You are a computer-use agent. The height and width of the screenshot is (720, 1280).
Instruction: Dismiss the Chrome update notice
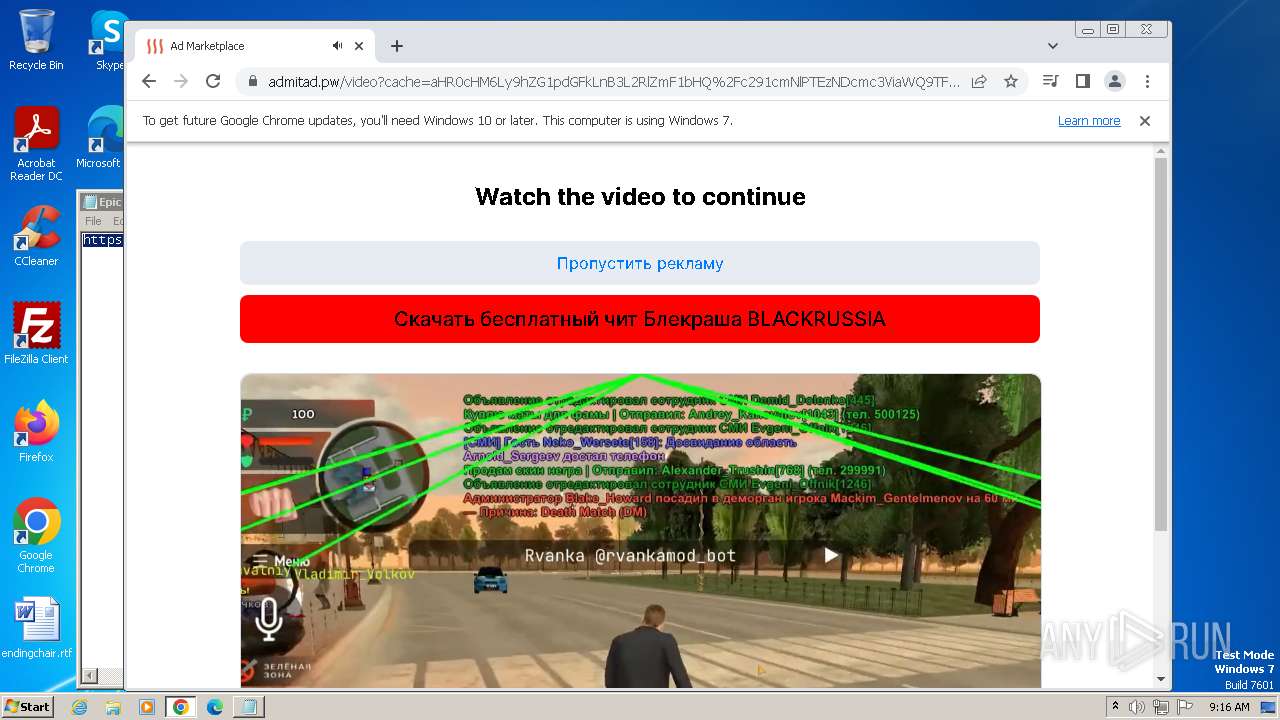pos(1145,120)
